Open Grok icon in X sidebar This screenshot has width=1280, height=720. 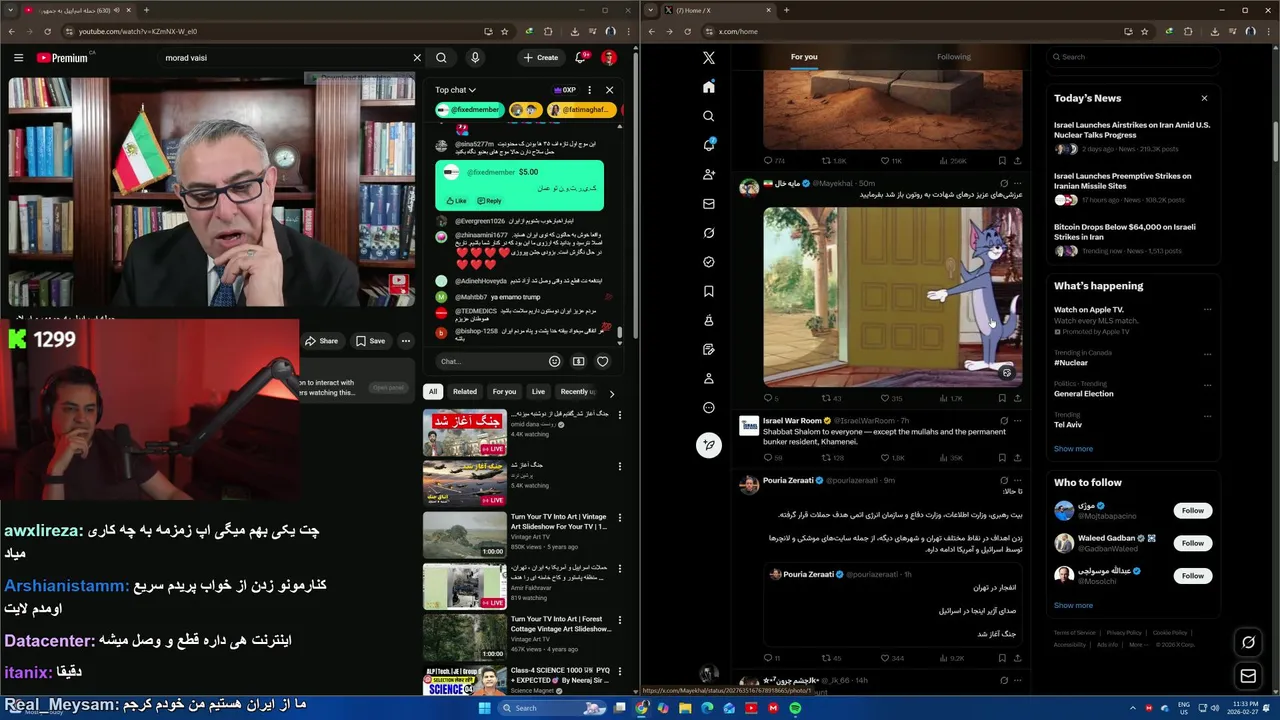tap(708, 233)
